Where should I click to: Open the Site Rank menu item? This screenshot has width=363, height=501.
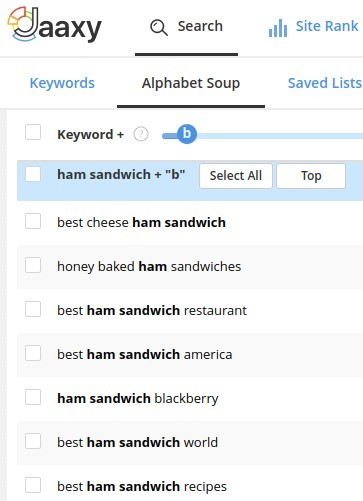313,27
